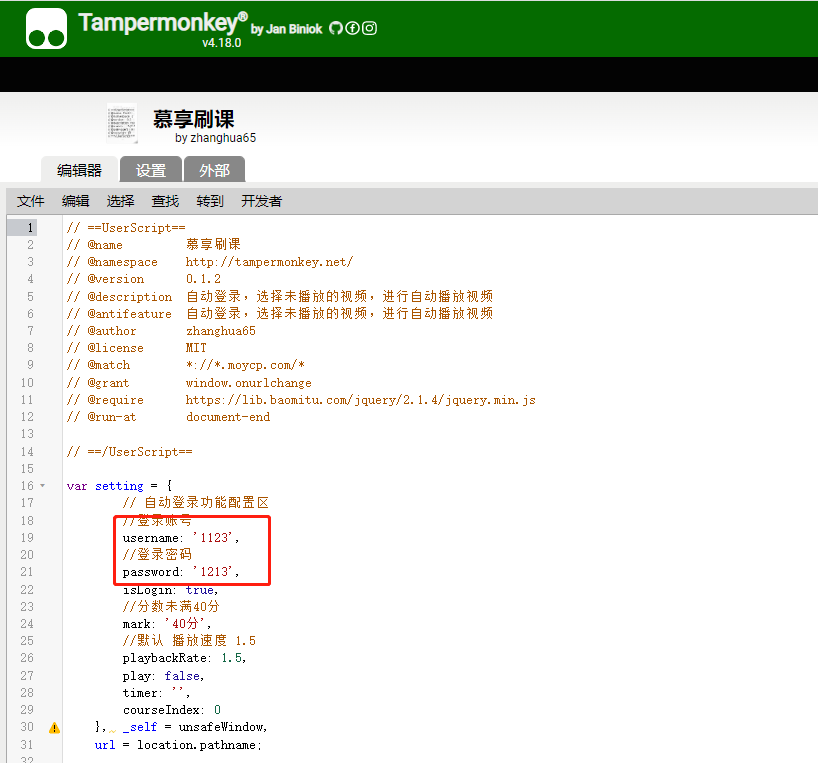Click 'by zhanghua65' author label

tap(215, 138)
